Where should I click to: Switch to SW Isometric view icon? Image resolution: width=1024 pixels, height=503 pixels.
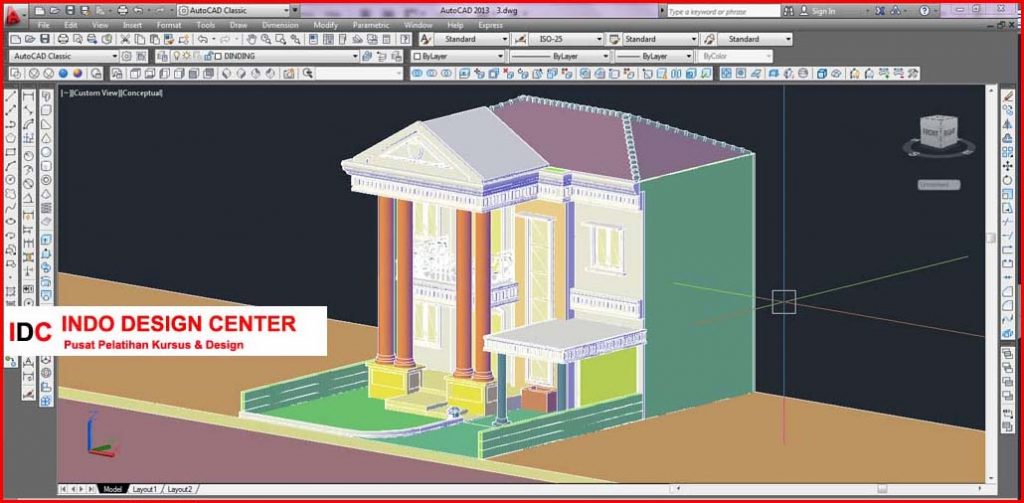[x=227, y=73]
